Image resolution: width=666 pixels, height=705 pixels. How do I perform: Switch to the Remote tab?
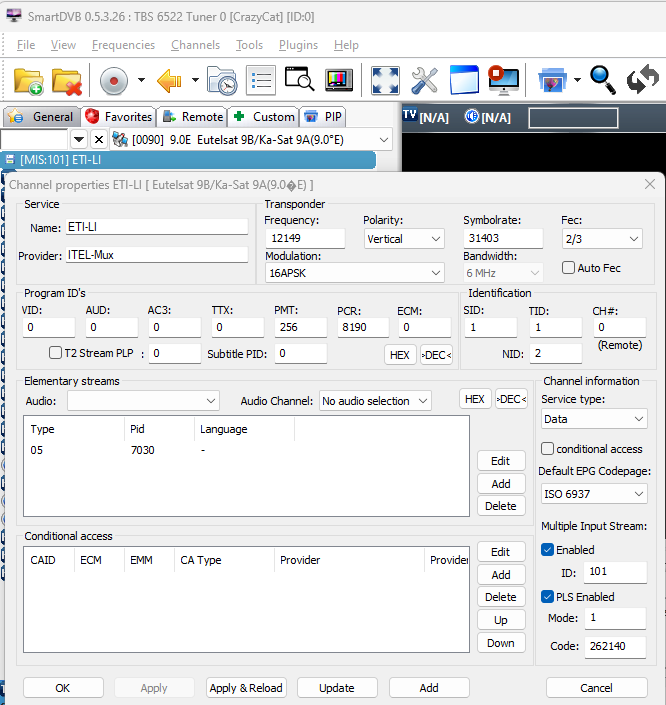[192, 117]
